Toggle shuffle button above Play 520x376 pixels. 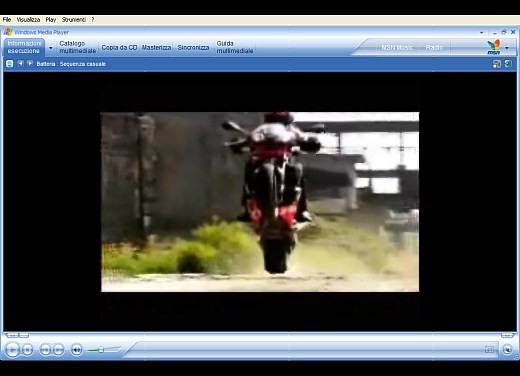click(x=12, y=335)
